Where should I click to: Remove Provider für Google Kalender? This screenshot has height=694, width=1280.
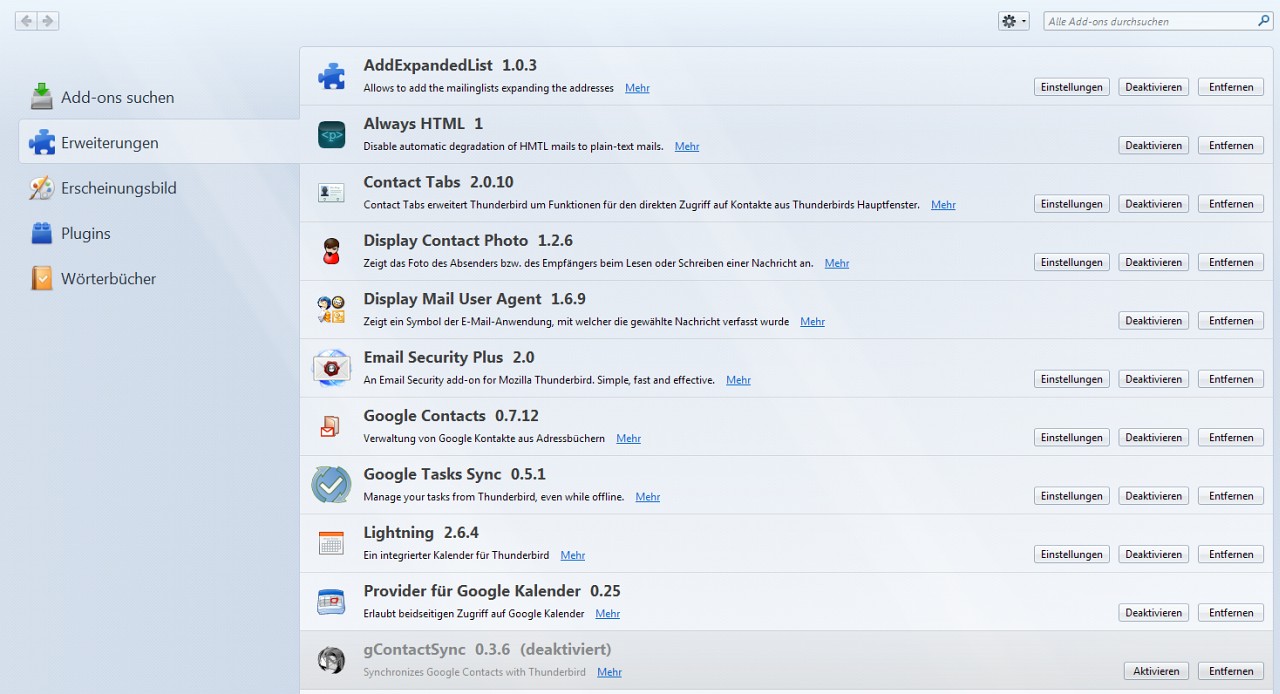[x=1231, y=613]
